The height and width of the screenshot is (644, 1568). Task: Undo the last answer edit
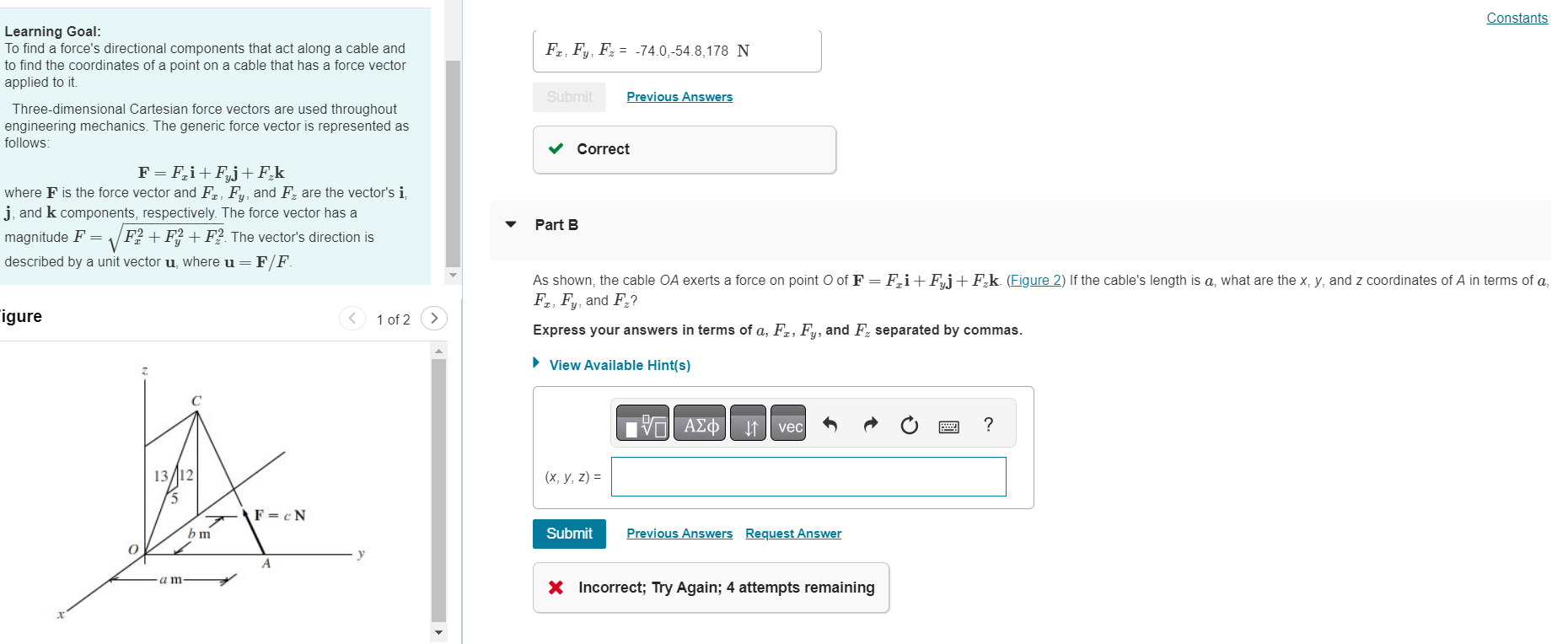[x=830, y=424]
